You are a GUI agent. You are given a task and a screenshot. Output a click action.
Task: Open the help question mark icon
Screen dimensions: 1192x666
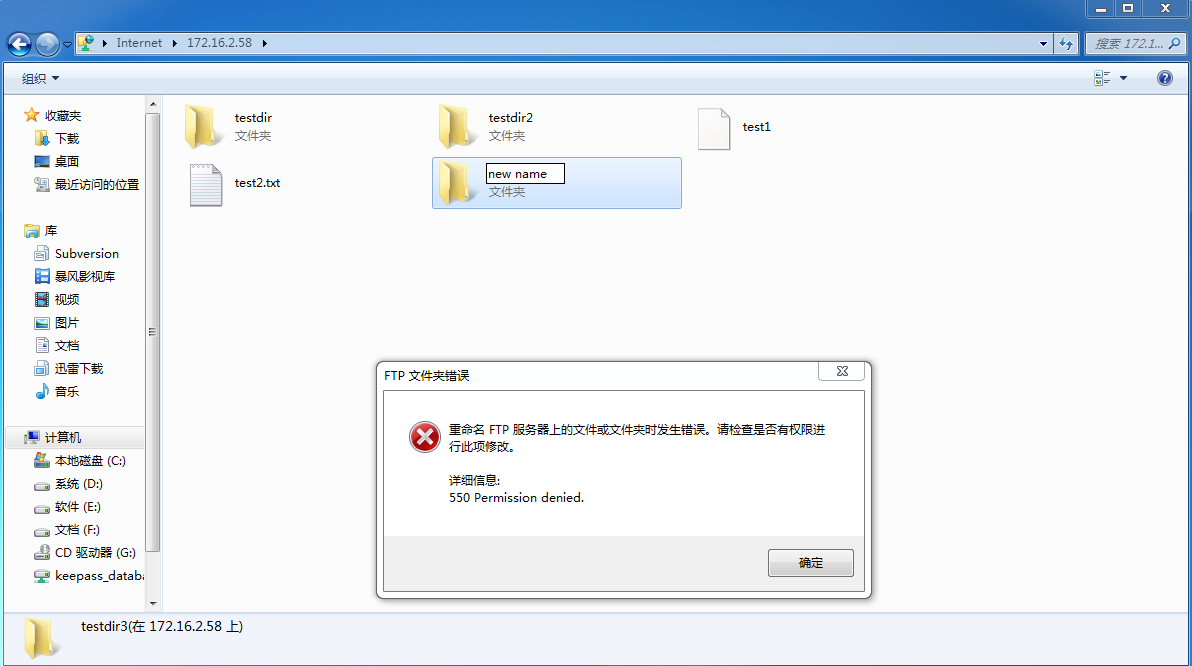(1165, 78)
